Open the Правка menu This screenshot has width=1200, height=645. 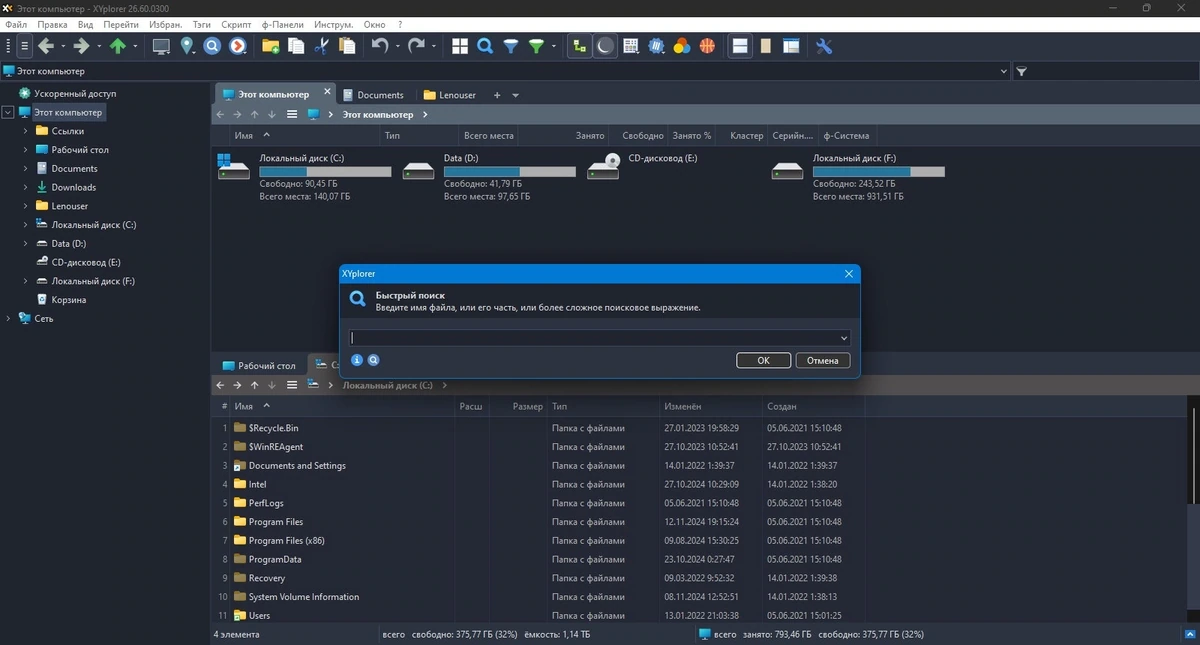pyautogui.click(x=51, y=23)
